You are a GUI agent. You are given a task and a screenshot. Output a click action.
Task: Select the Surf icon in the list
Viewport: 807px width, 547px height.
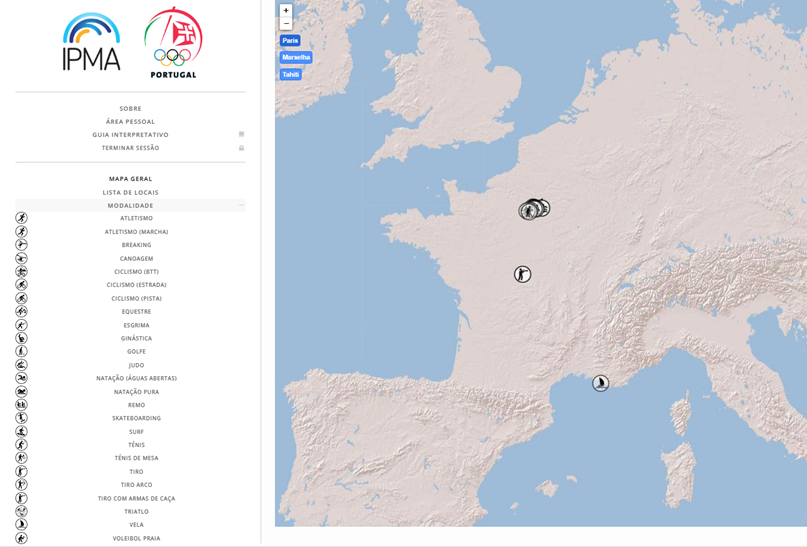[21, 432]
